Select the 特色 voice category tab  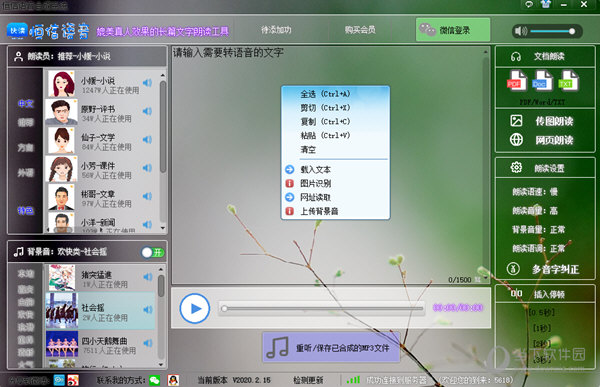coord(26,211)
